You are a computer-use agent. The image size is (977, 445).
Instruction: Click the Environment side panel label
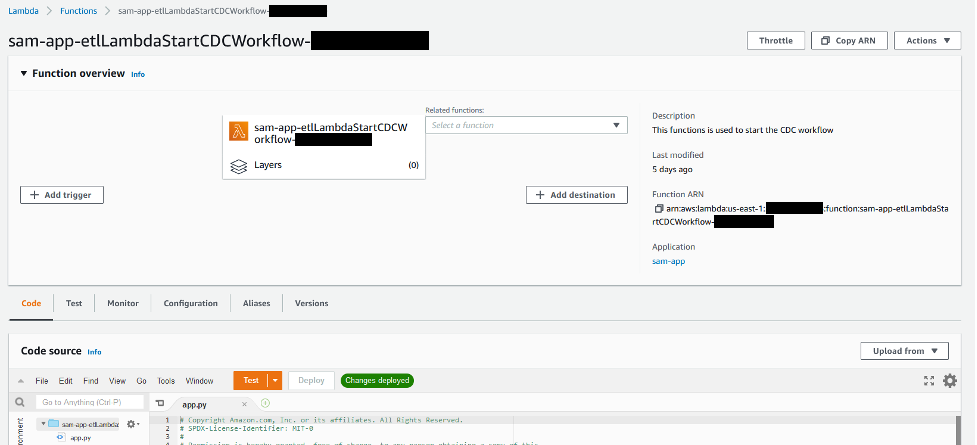click(x=20, y=433)
